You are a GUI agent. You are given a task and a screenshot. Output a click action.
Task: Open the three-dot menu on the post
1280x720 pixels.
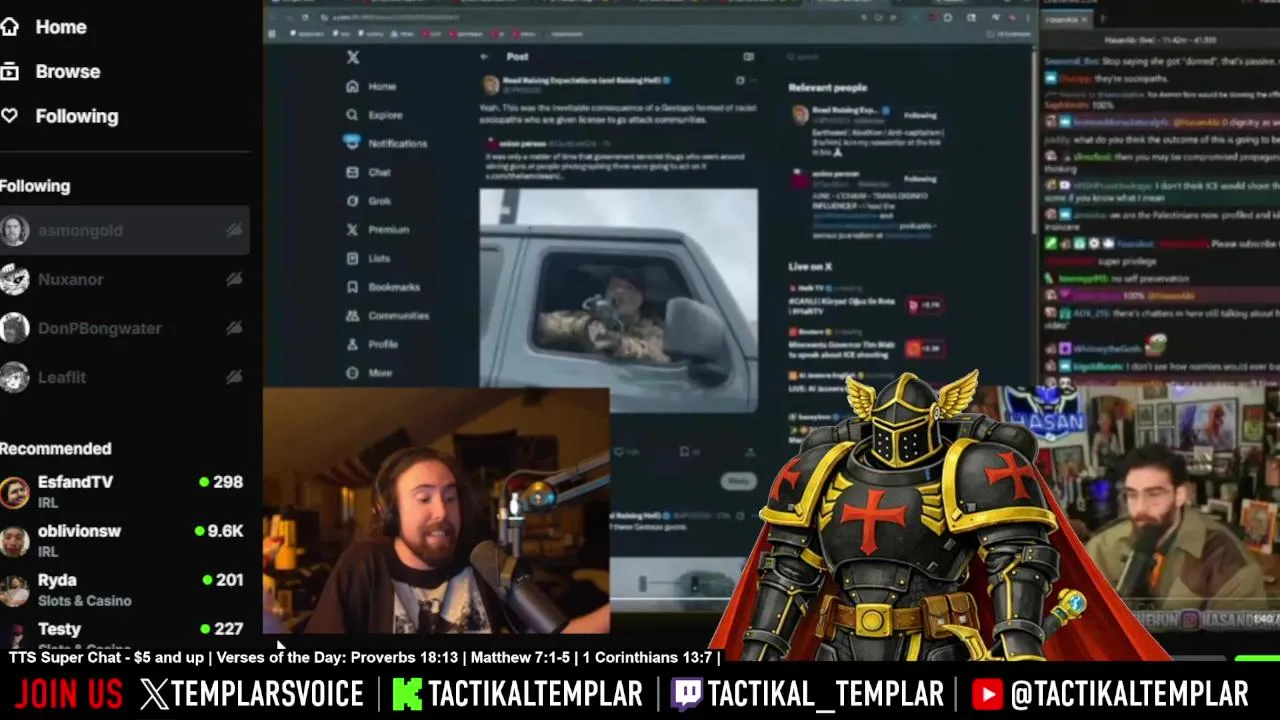(x=754, y=80)
